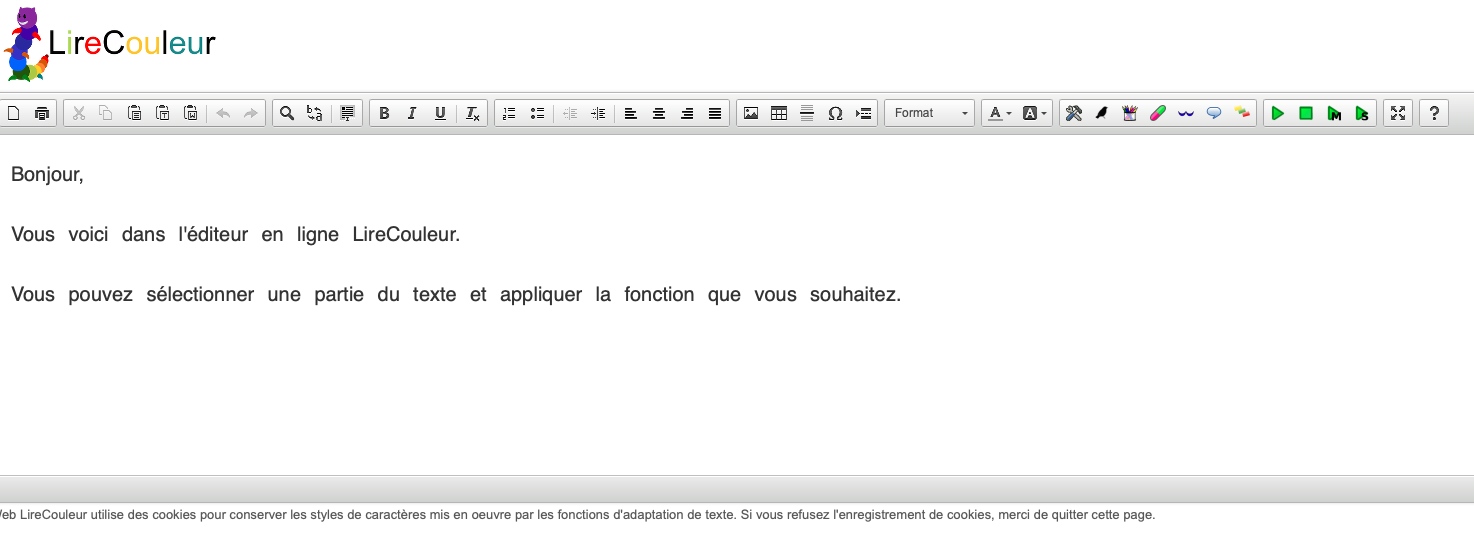
Task: Open the hammer and wrench settings icon
Action: [1074, 114]
